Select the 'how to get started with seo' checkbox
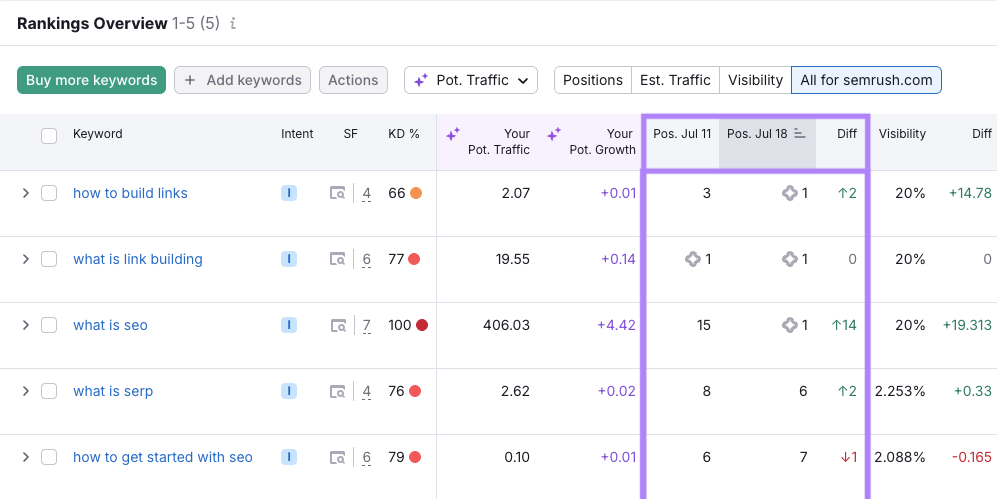The height and width of the screenshot is (499, 997). coord(49,457)
